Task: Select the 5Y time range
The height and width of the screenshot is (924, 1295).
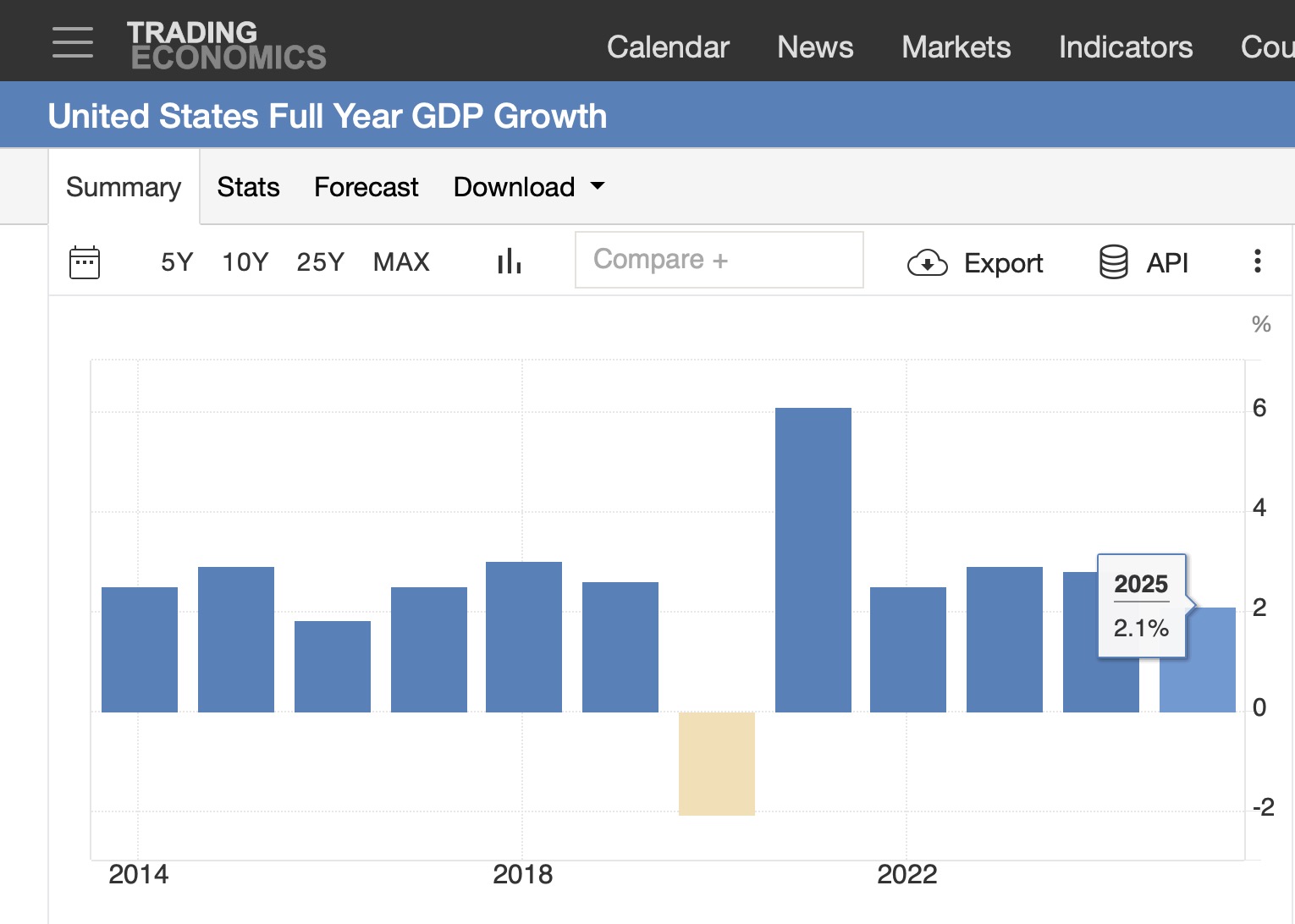Action: pos(177,262)
